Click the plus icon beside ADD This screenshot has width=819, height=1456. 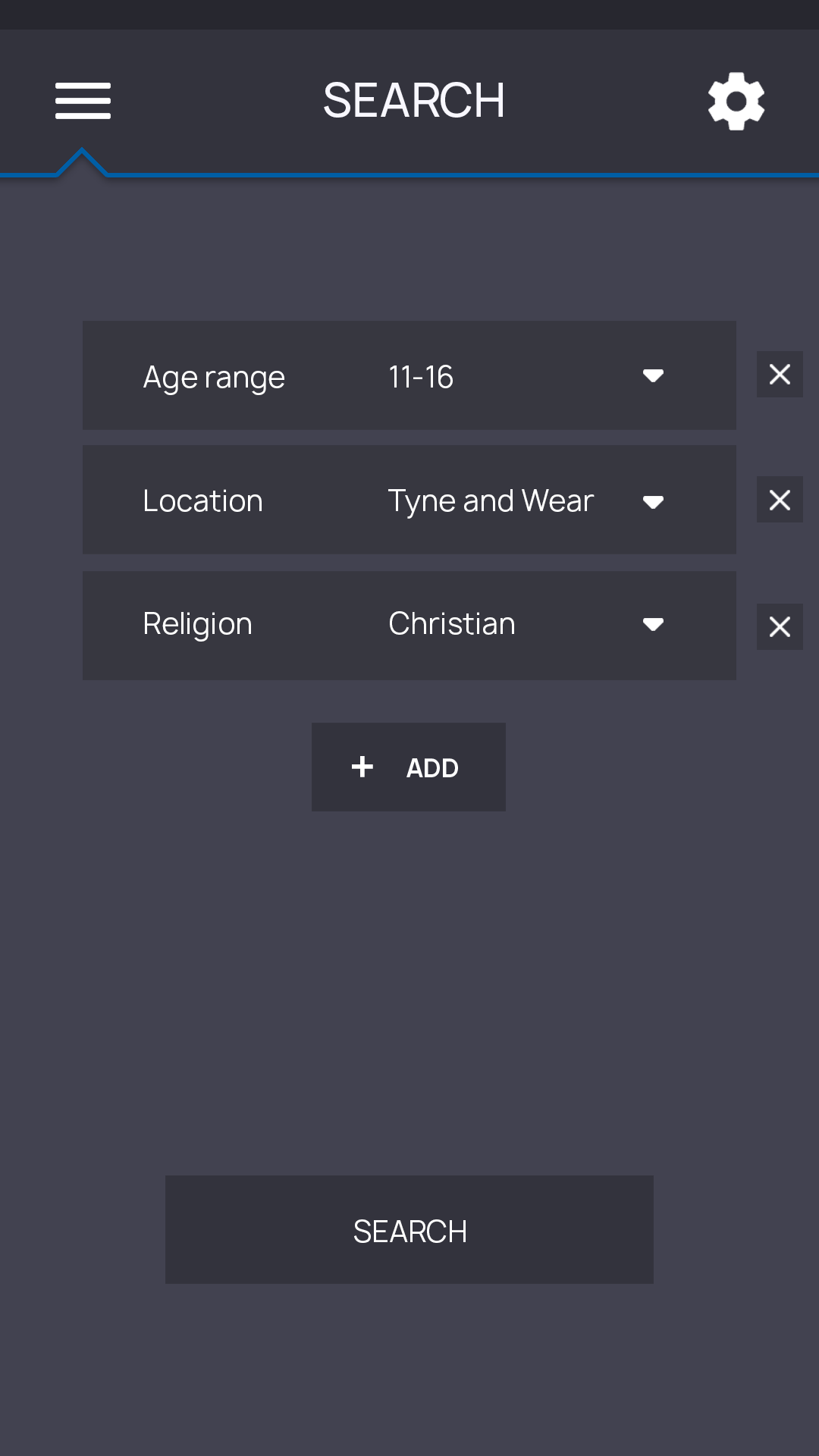tap(362, 767)
